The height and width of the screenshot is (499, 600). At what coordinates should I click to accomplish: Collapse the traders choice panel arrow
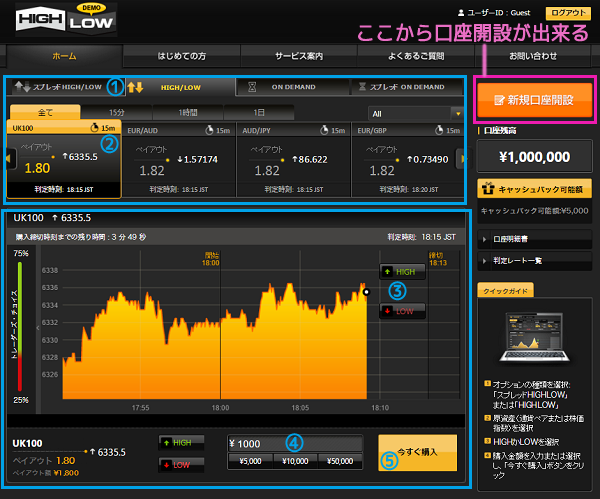pos(38,328)
